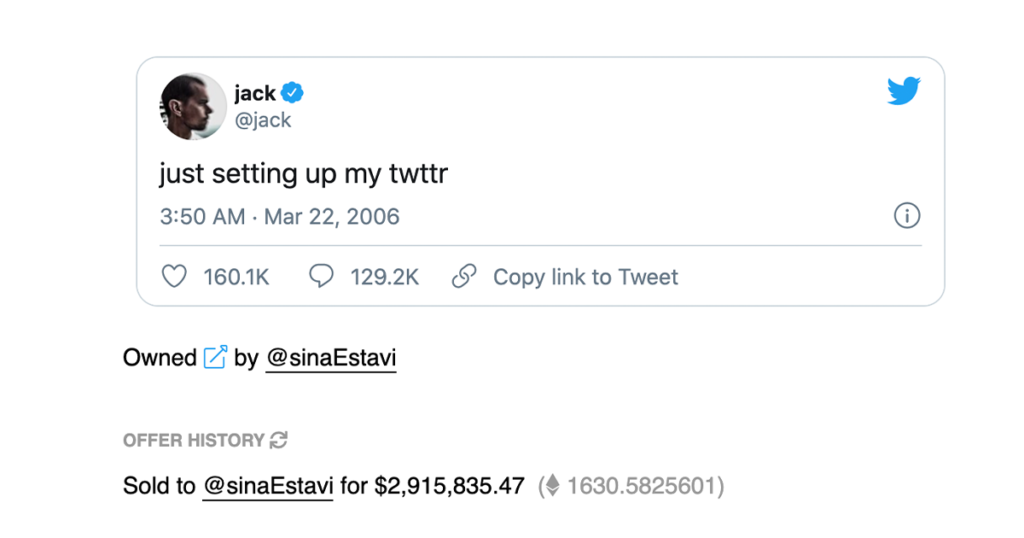The image size is (1024, 538).
Task: Click the Ethereum diamond icon
Action: [x=552, y=487]
